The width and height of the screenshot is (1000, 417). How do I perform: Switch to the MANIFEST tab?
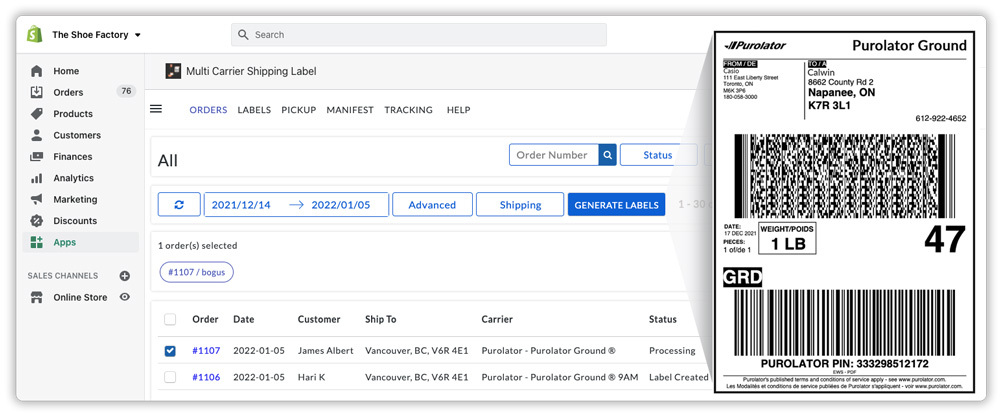tap(350, 110)
